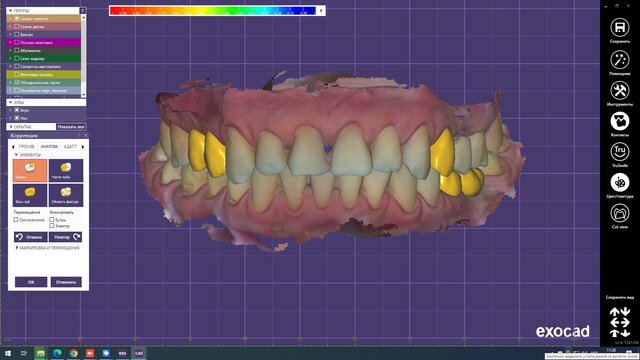
Task: Expand the Lower (Низ) teeth row arrow
Action: (11, 118)
